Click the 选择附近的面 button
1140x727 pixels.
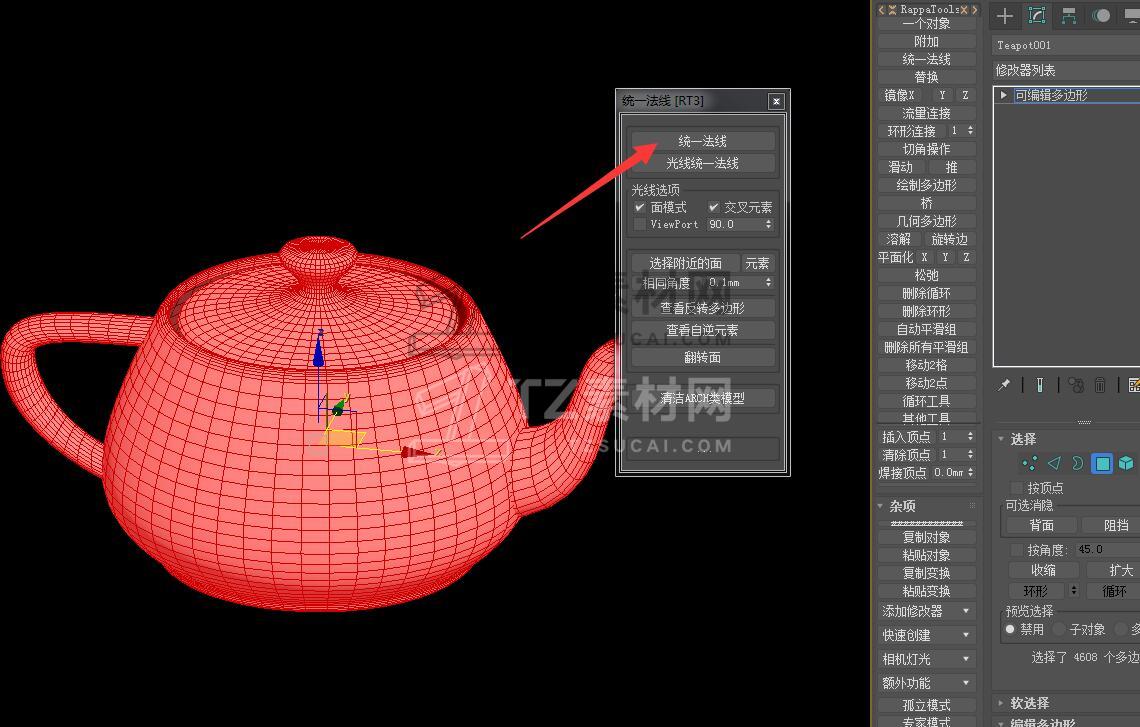(685, 263)
